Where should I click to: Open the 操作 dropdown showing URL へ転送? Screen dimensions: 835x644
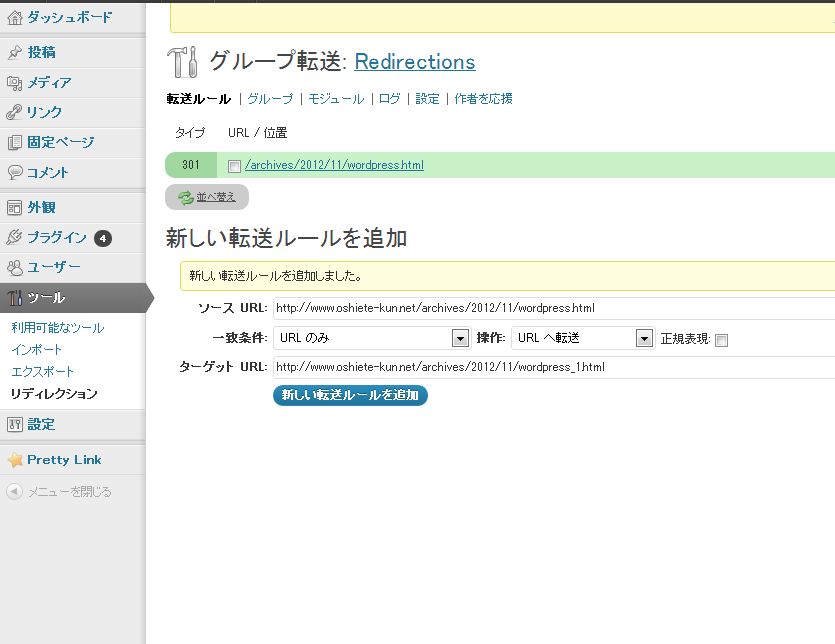tap(583, 338)
